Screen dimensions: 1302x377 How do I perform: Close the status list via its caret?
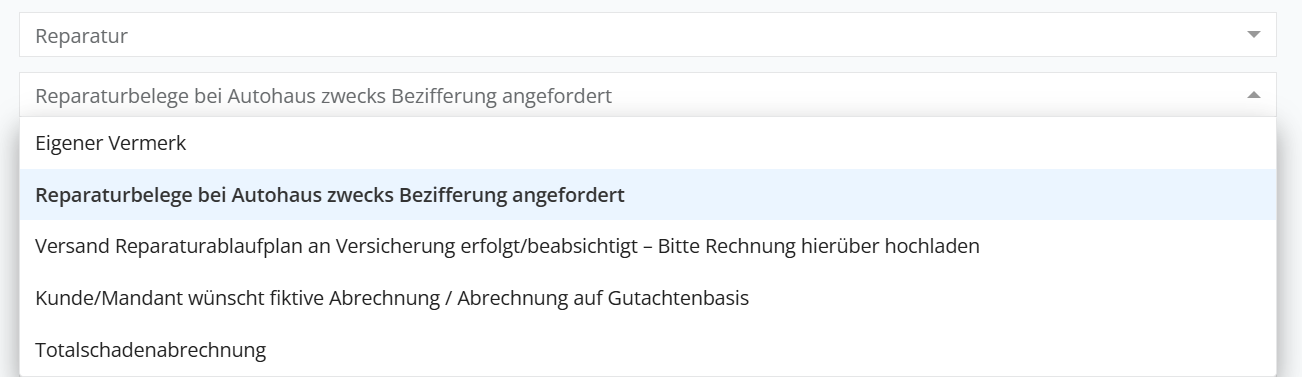1254,95
